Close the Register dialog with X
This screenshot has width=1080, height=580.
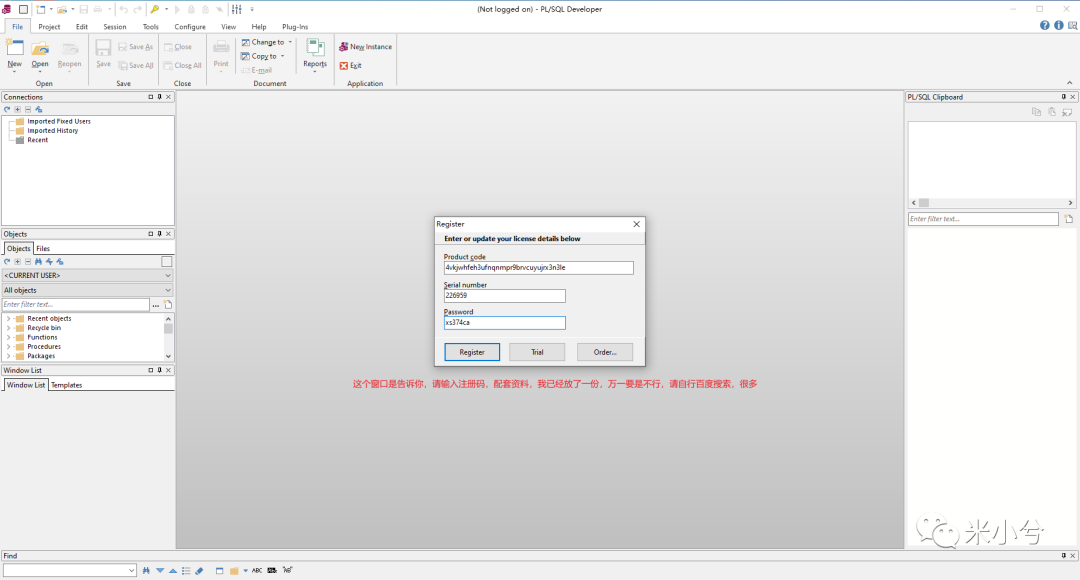636,225
